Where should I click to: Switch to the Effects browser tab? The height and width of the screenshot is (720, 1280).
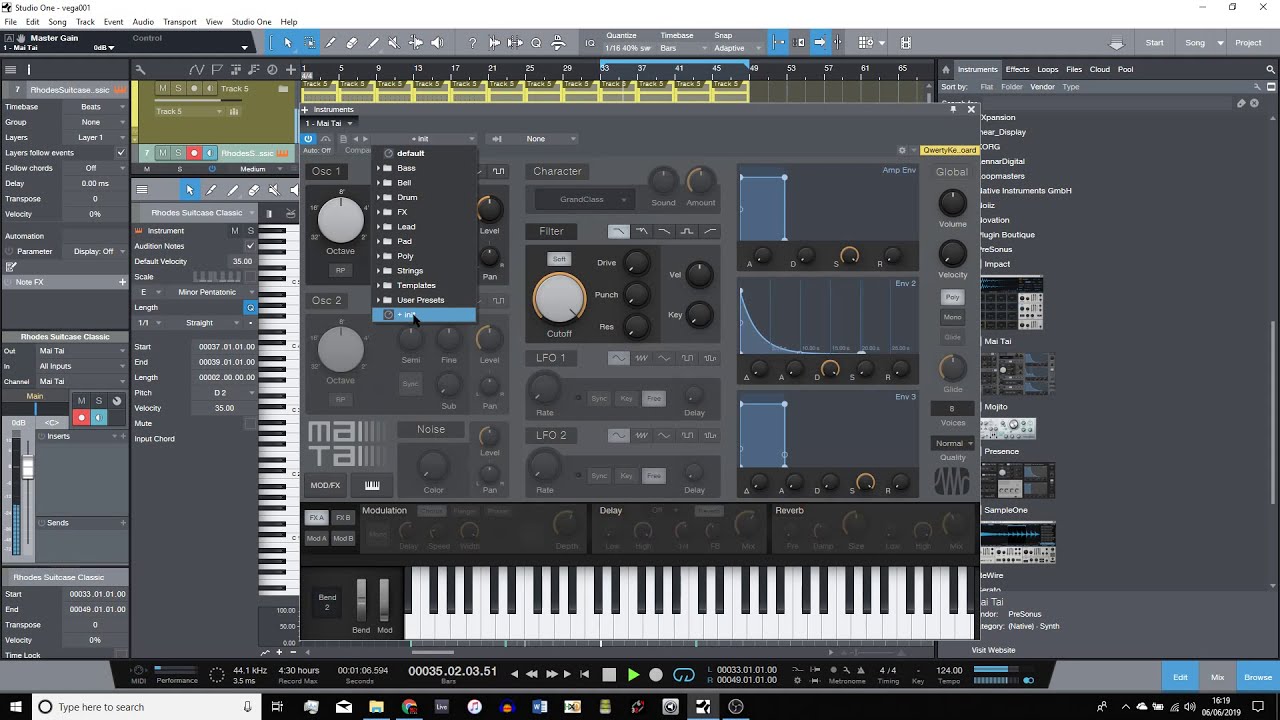(1017, 69)
